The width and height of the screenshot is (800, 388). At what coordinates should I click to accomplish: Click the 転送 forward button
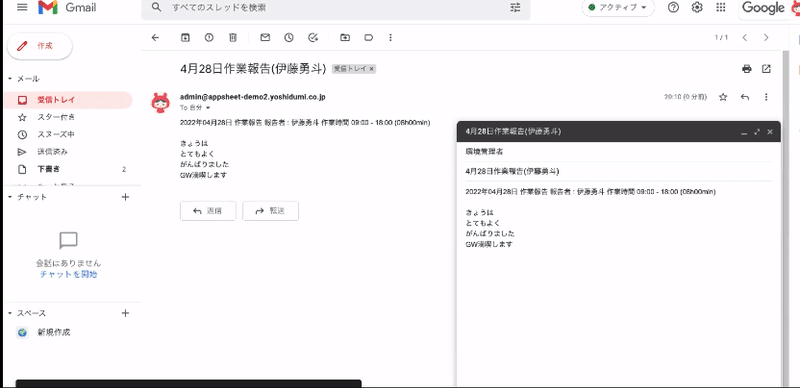click(270, 211)
